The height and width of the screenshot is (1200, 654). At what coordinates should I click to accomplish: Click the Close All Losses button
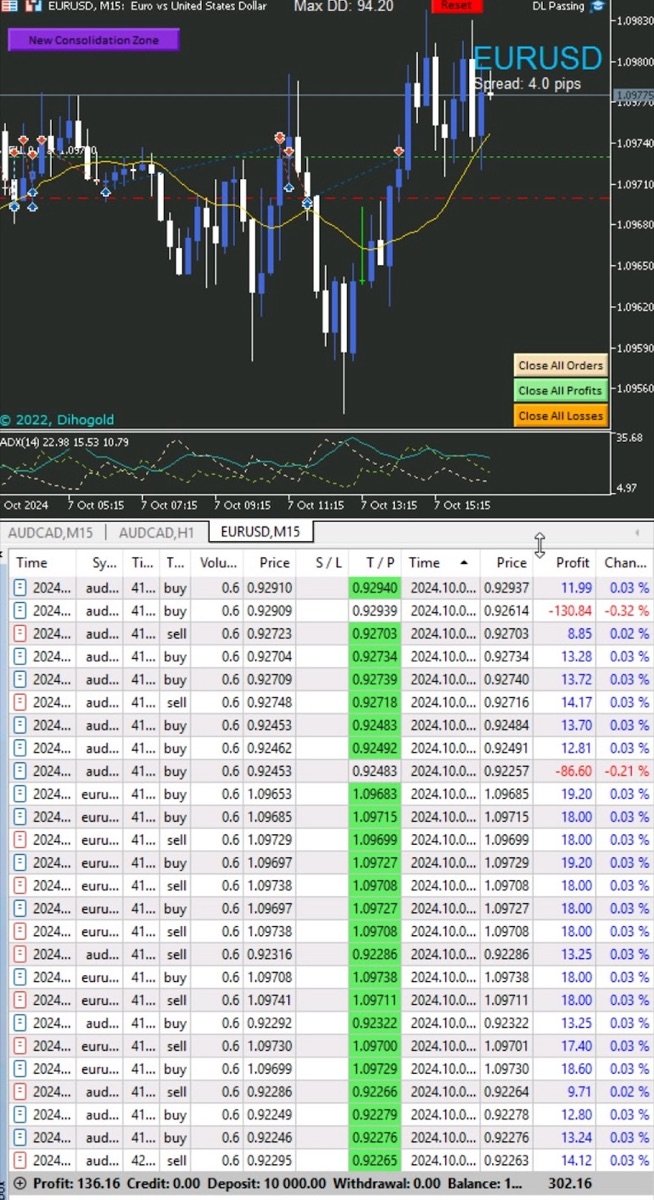pos(560,416)
